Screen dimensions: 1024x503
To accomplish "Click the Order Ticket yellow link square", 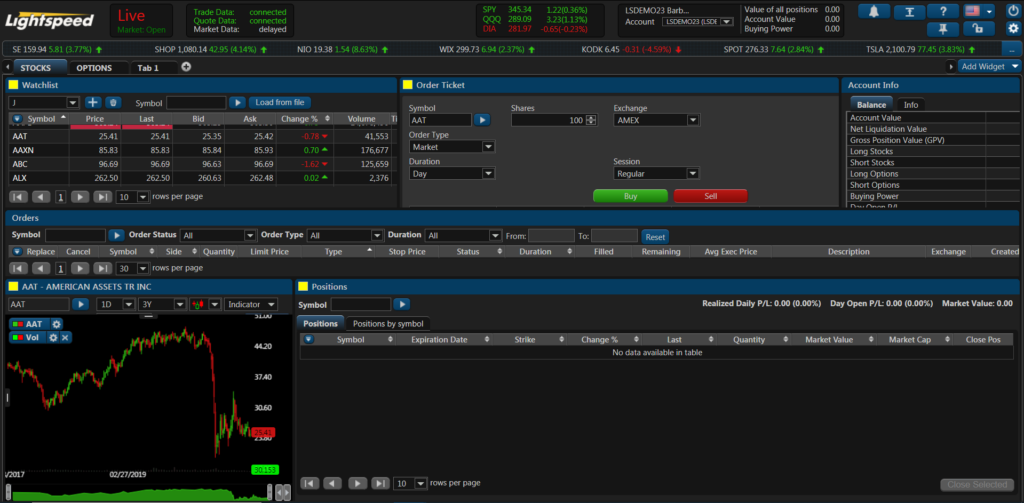I will 408,85.
